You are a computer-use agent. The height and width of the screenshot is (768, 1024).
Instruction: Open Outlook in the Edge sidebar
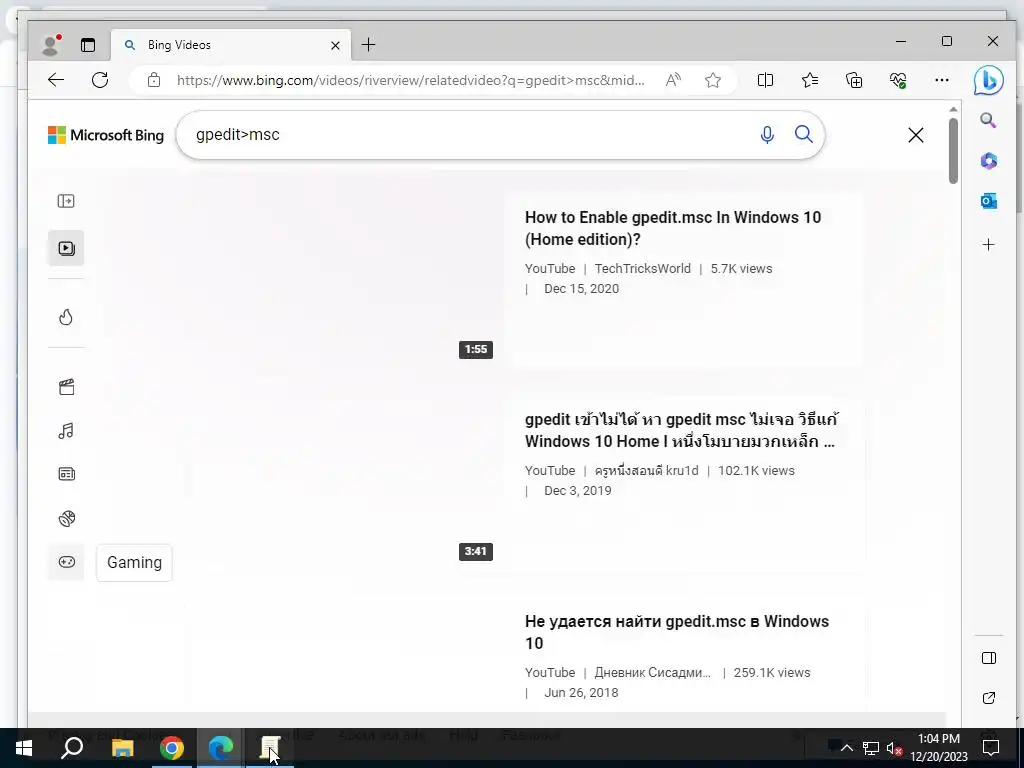point(989,201)
